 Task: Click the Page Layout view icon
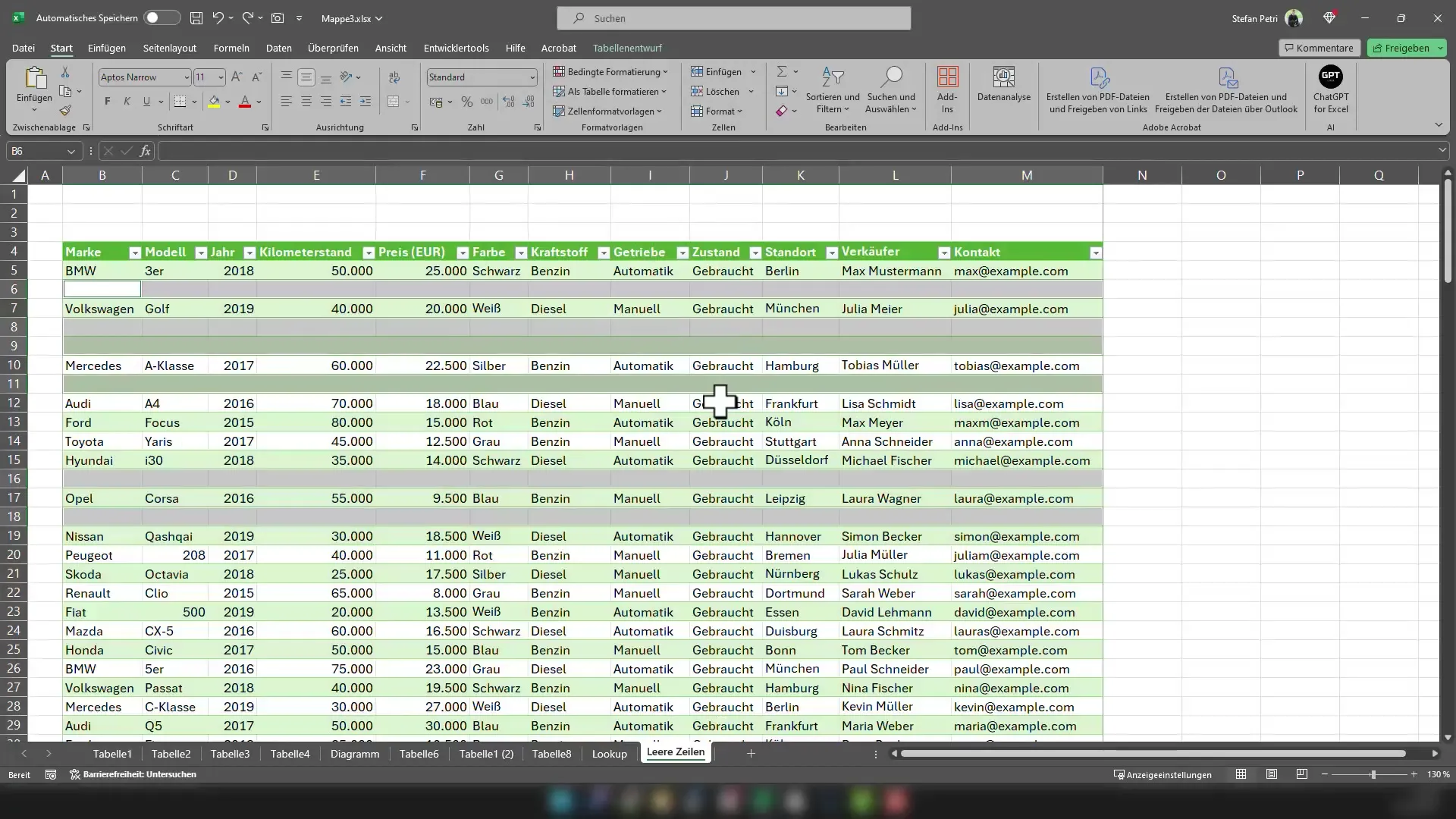click(x=1272, y=774)
